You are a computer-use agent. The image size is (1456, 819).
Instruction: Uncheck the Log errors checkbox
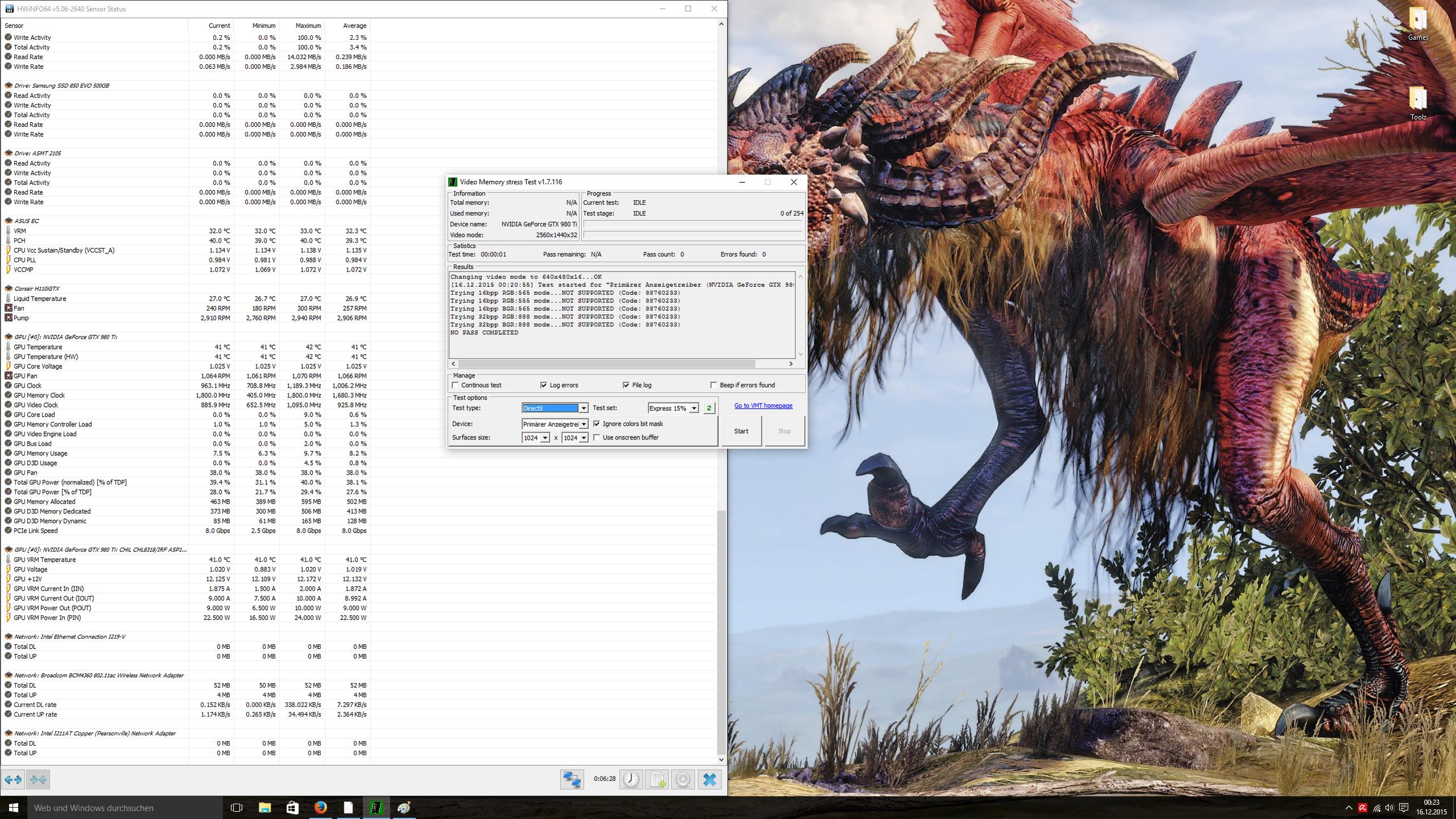click(543, 385)
